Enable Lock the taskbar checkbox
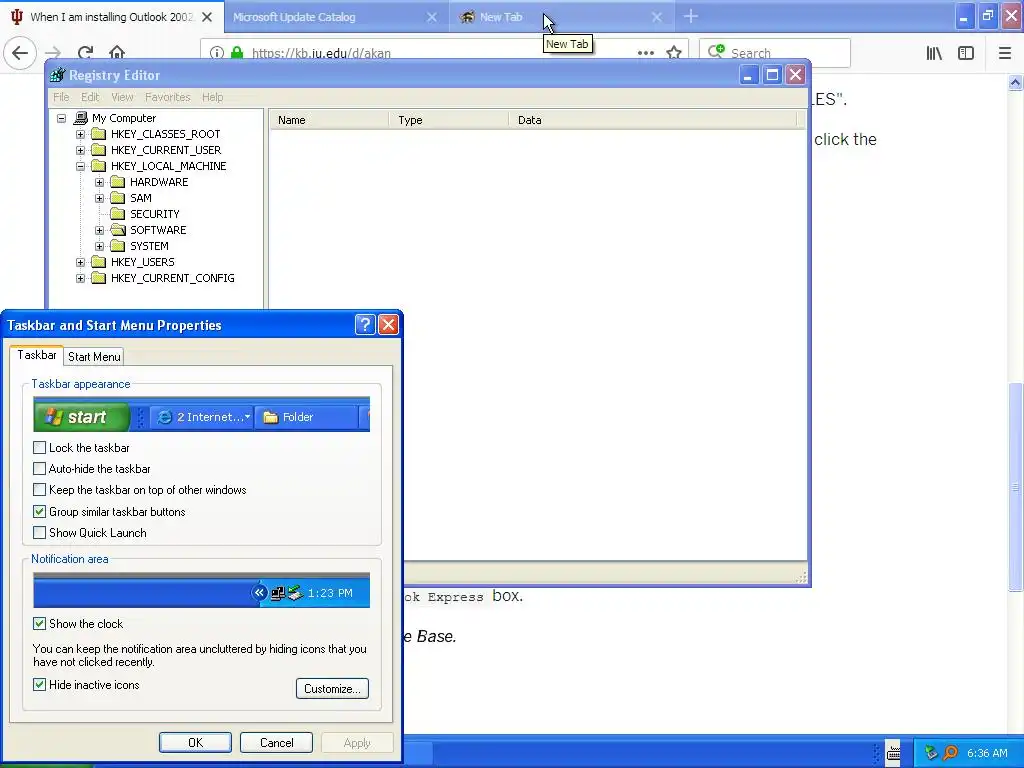 [39, 447]
